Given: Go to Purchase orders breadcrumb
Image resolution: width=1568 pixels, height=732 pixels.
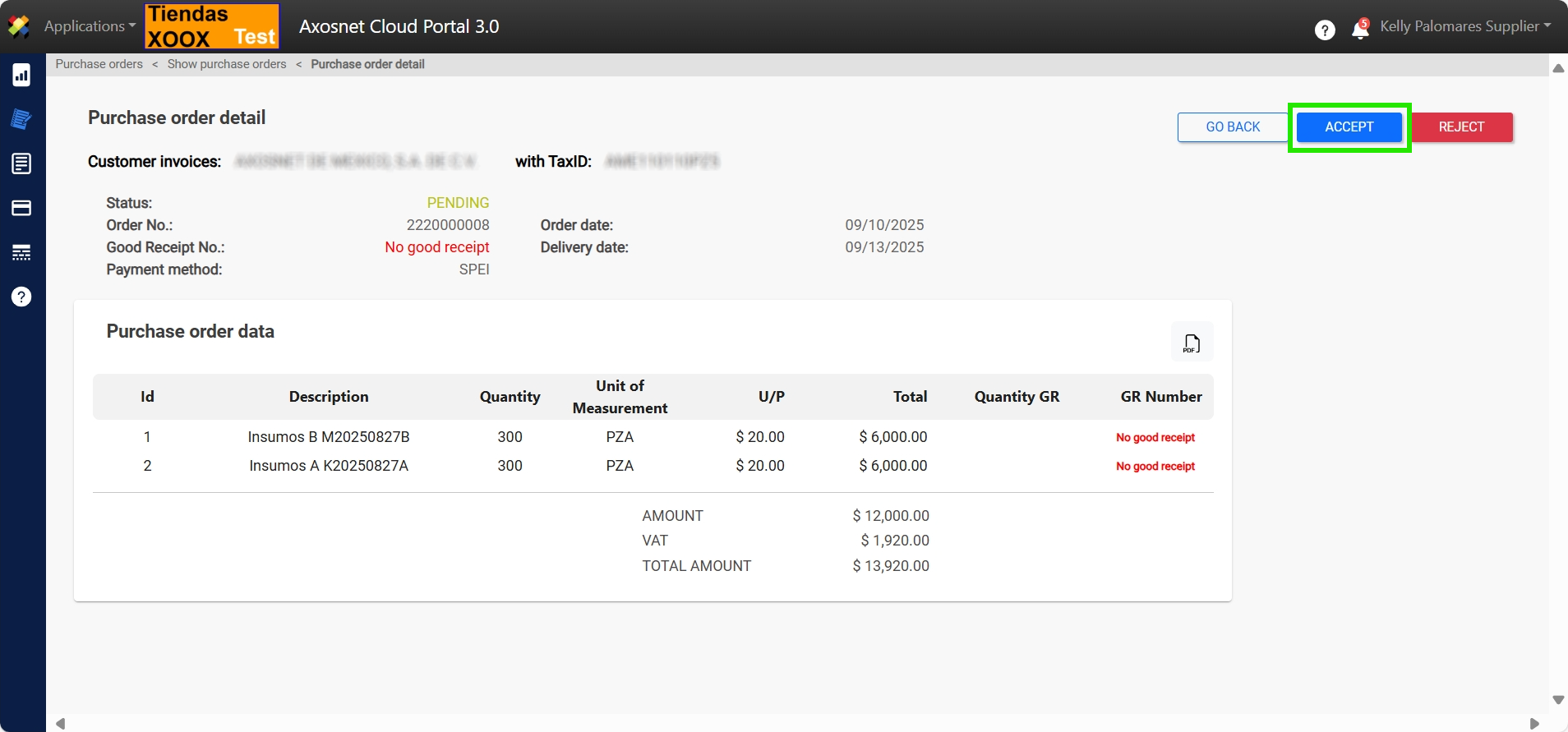Looking at the screenshot, I should click(x=99, y=64).
